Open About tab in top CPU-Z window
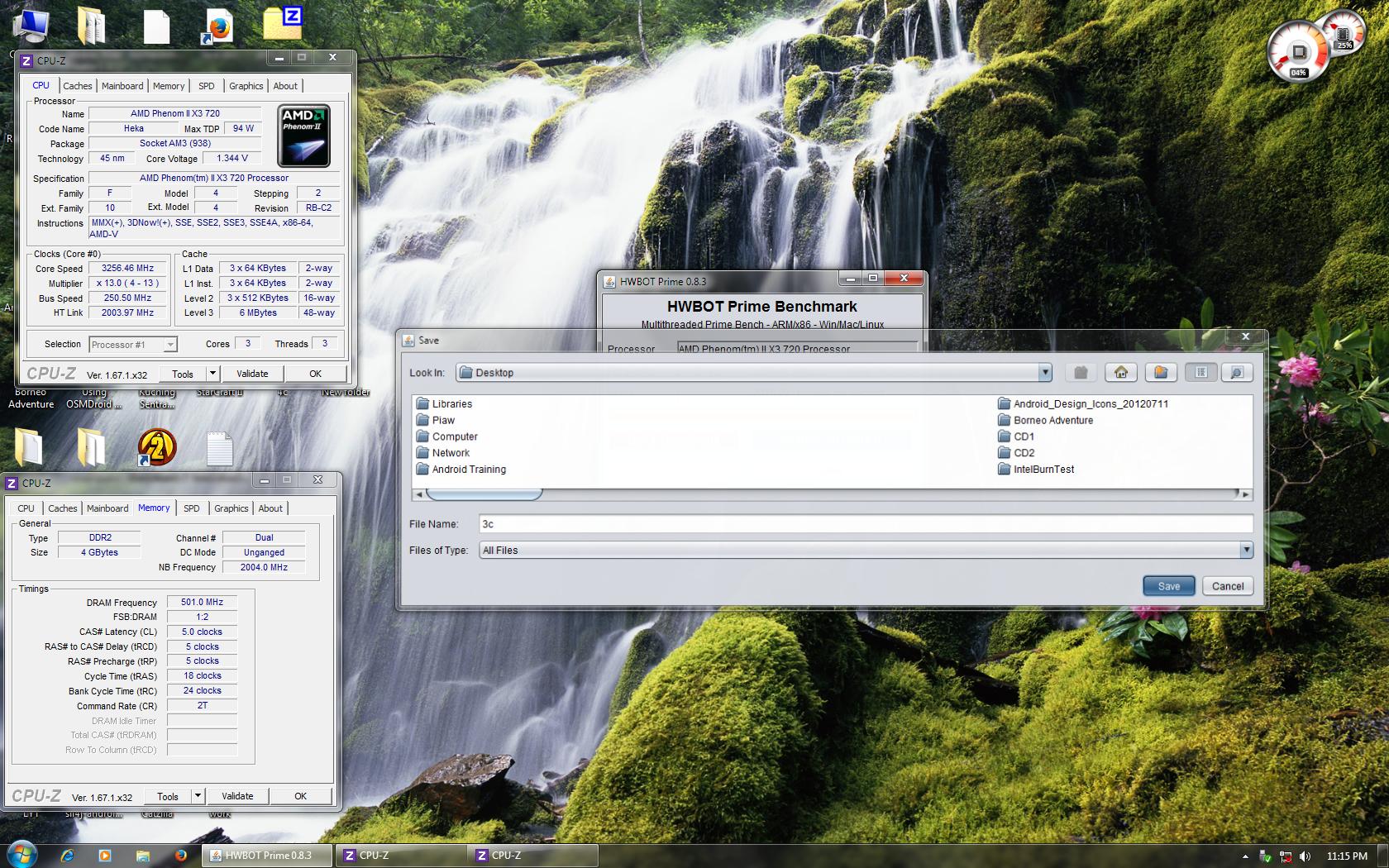This screenshot has width=1389, height=868. pos(285,86)
